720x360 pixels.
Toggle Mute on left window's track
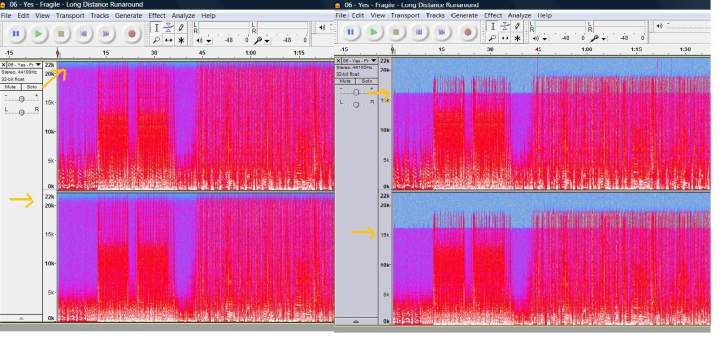click(11, 87)
